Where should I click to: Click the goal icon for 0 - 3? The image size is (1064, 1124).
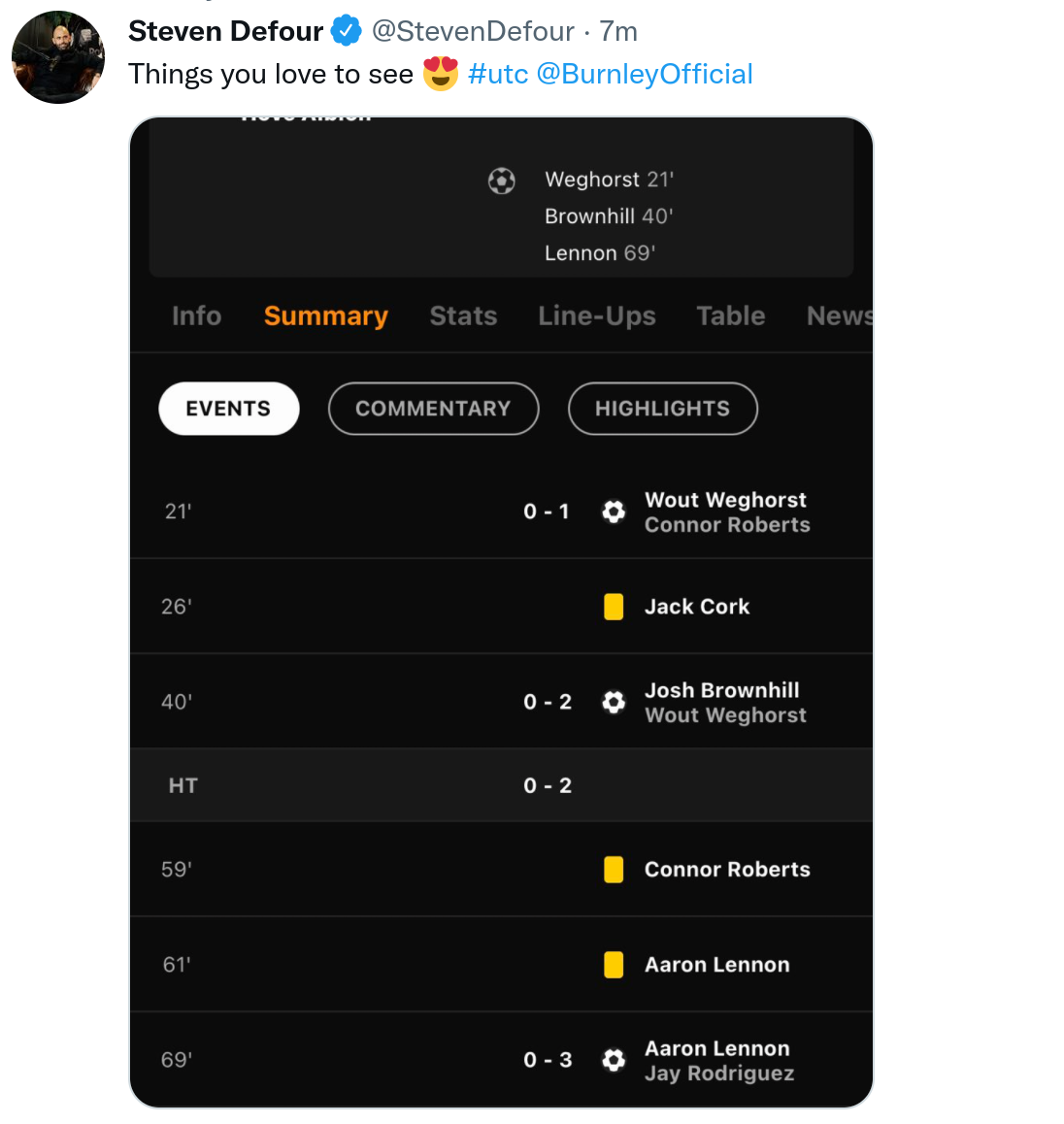614,1060
